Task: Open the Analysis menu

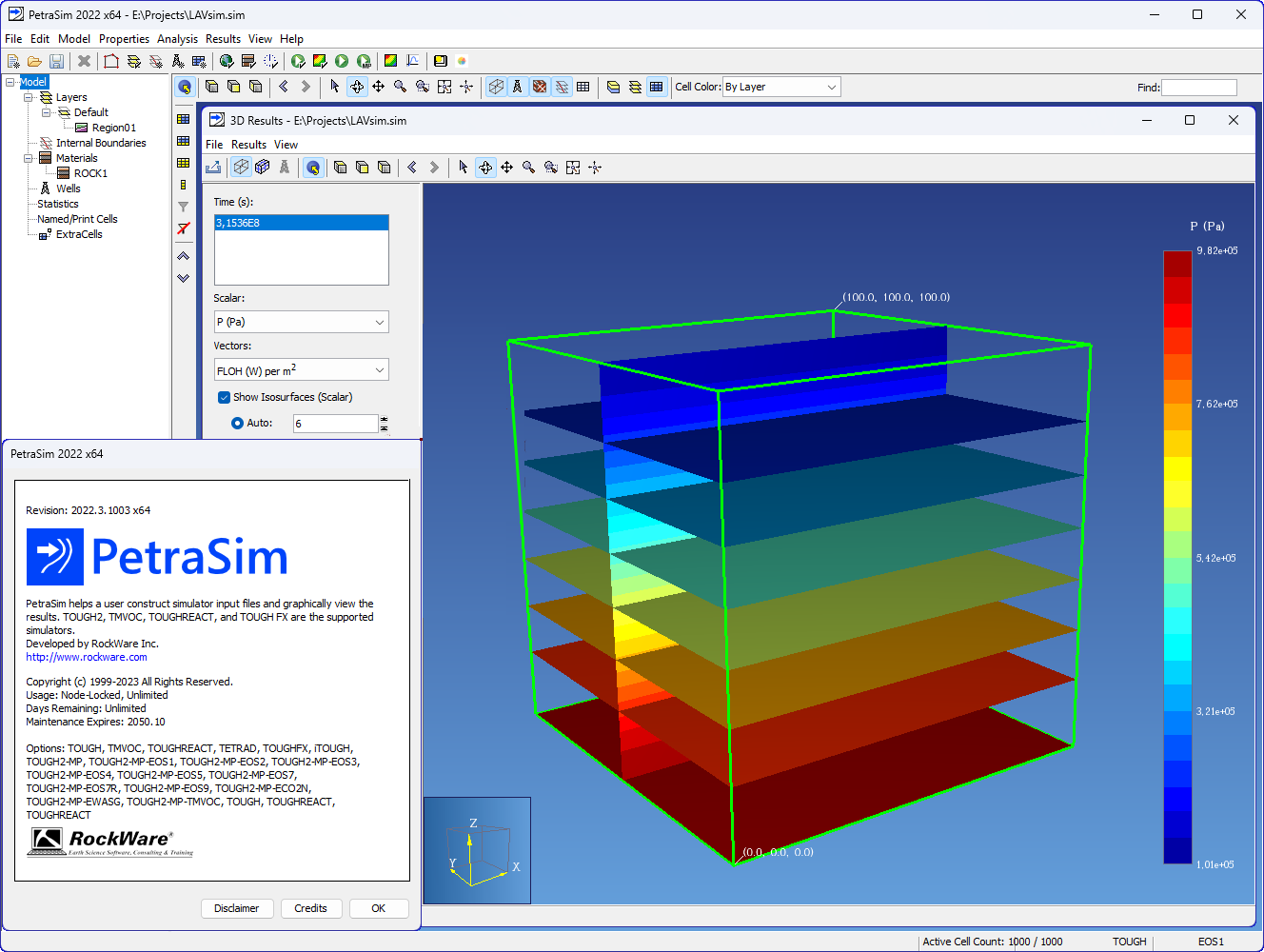Action: pos(177,39)
